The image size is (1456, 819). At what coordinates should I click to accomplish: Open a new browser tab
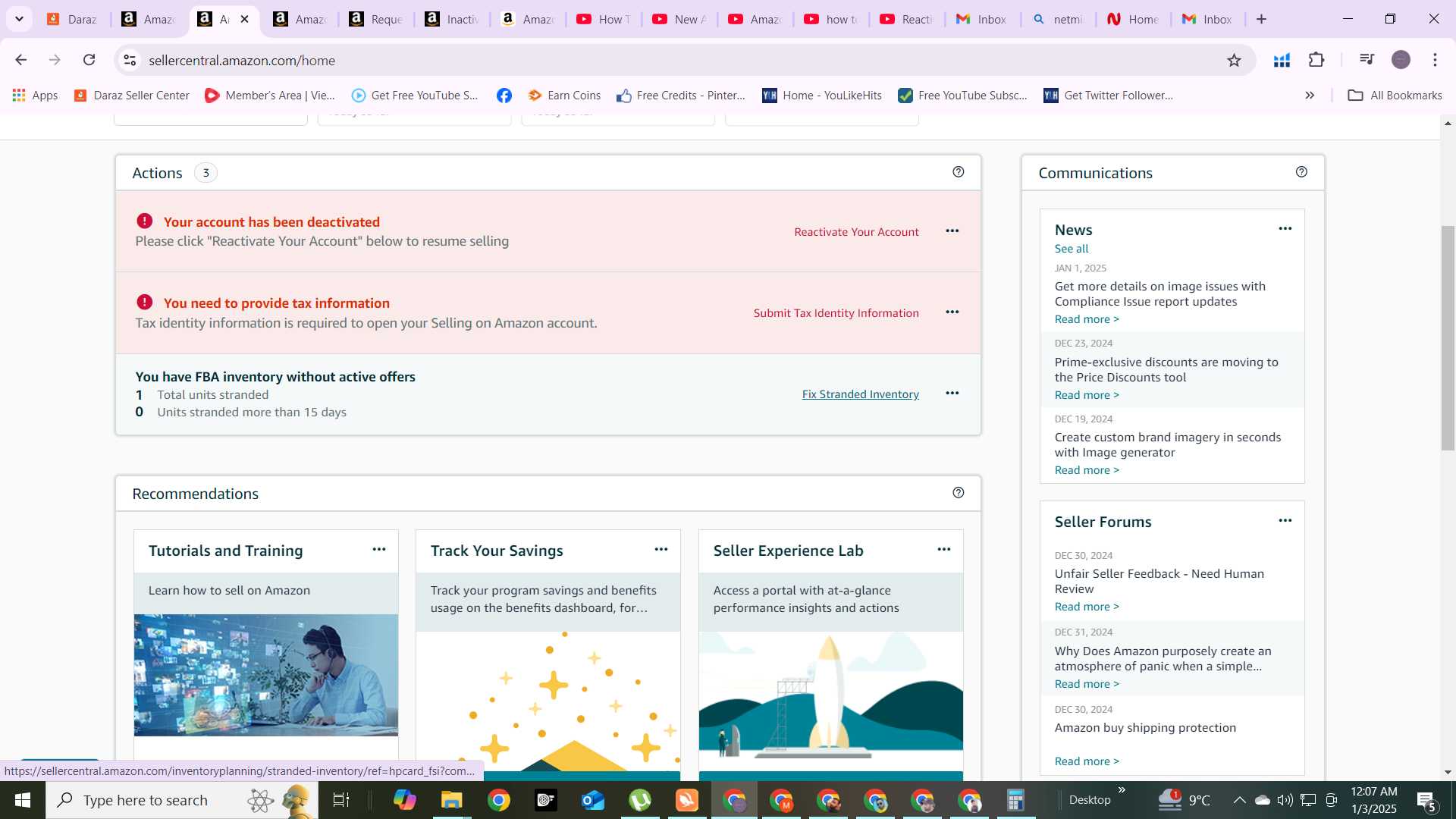[1261, 19]
